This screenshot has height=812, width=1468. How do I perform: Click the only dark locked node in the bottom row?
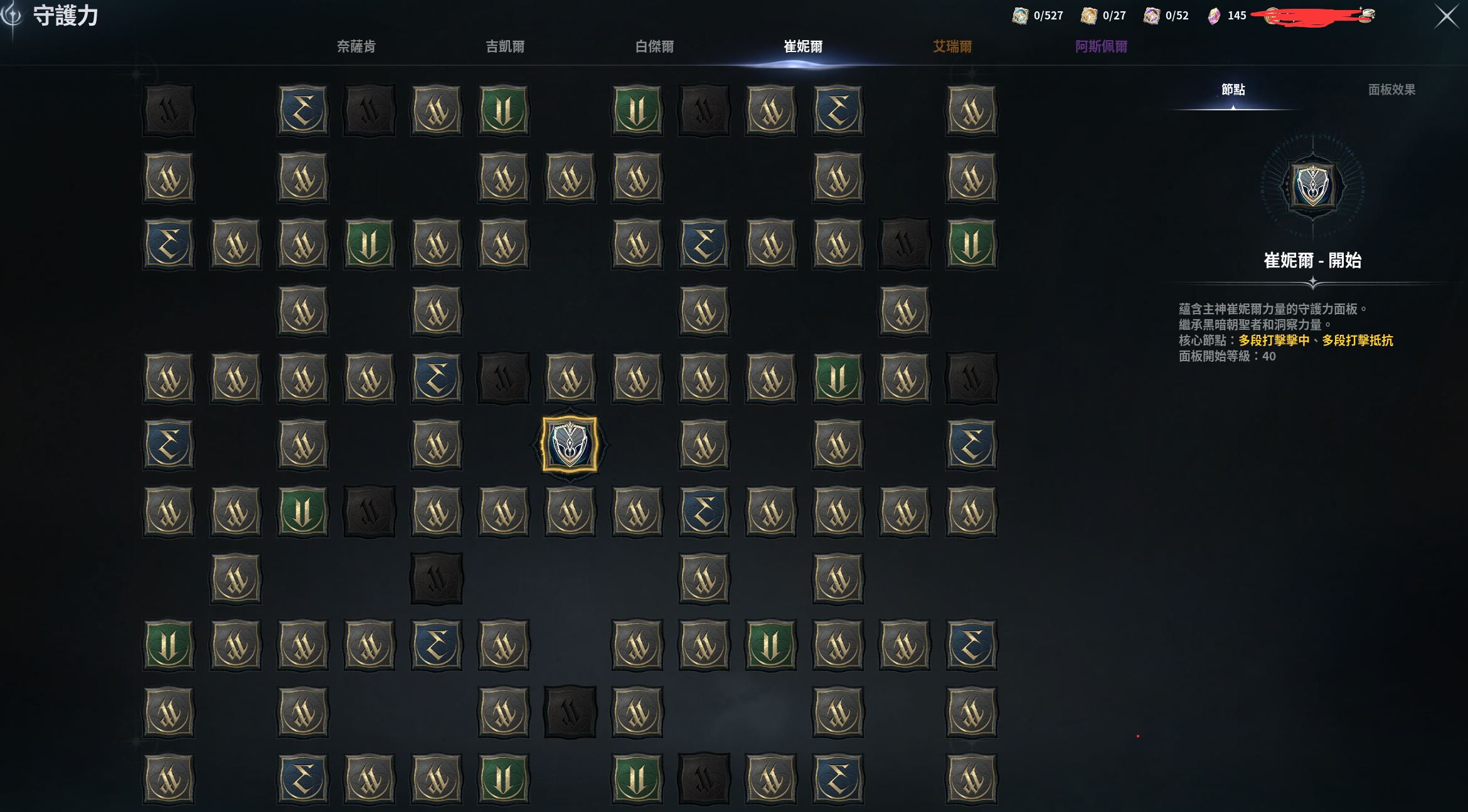point(704,779)
